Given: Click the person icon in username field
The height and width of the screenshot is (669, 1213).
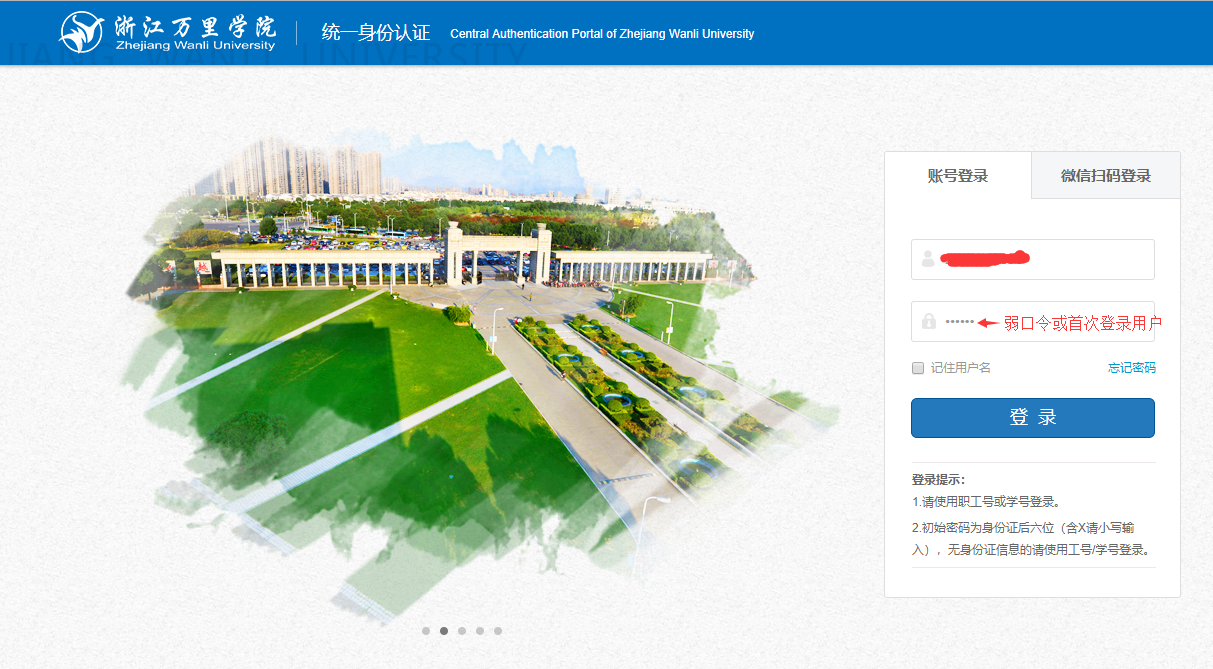Looking at the screenshot, I should pos(928,259).
